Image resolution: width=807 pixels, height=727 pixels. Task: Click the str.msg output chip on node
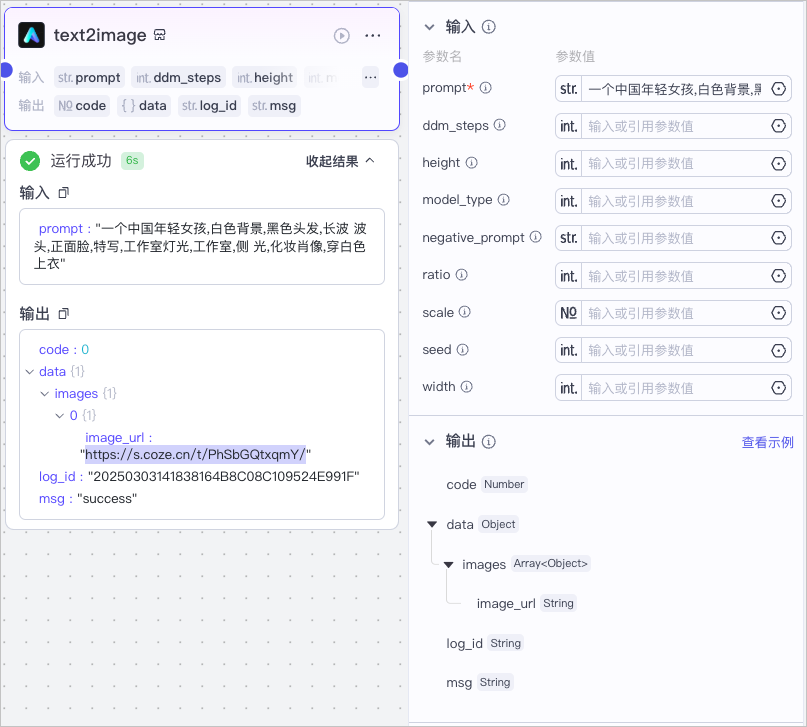pyautogui.click(x=274, y=106)
